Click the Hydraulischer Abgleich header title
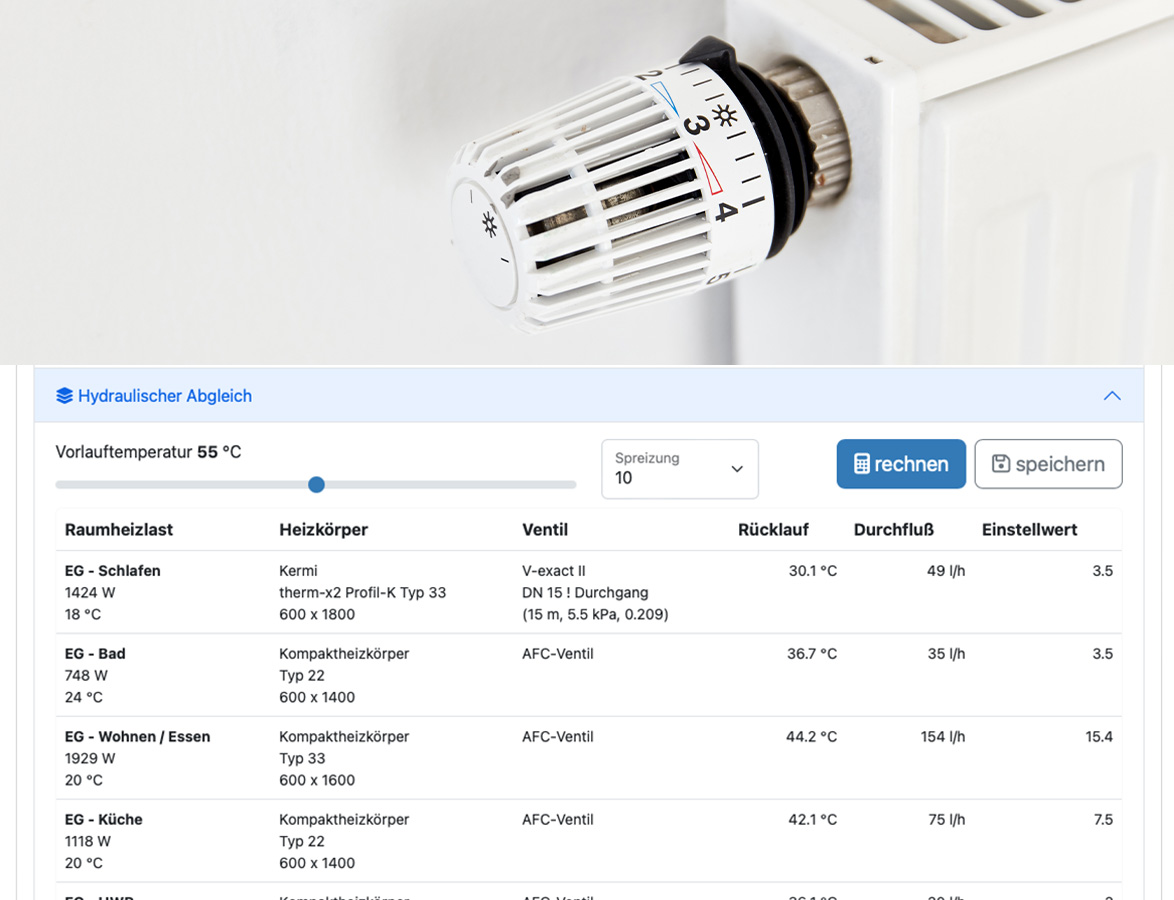 (165, 396)
